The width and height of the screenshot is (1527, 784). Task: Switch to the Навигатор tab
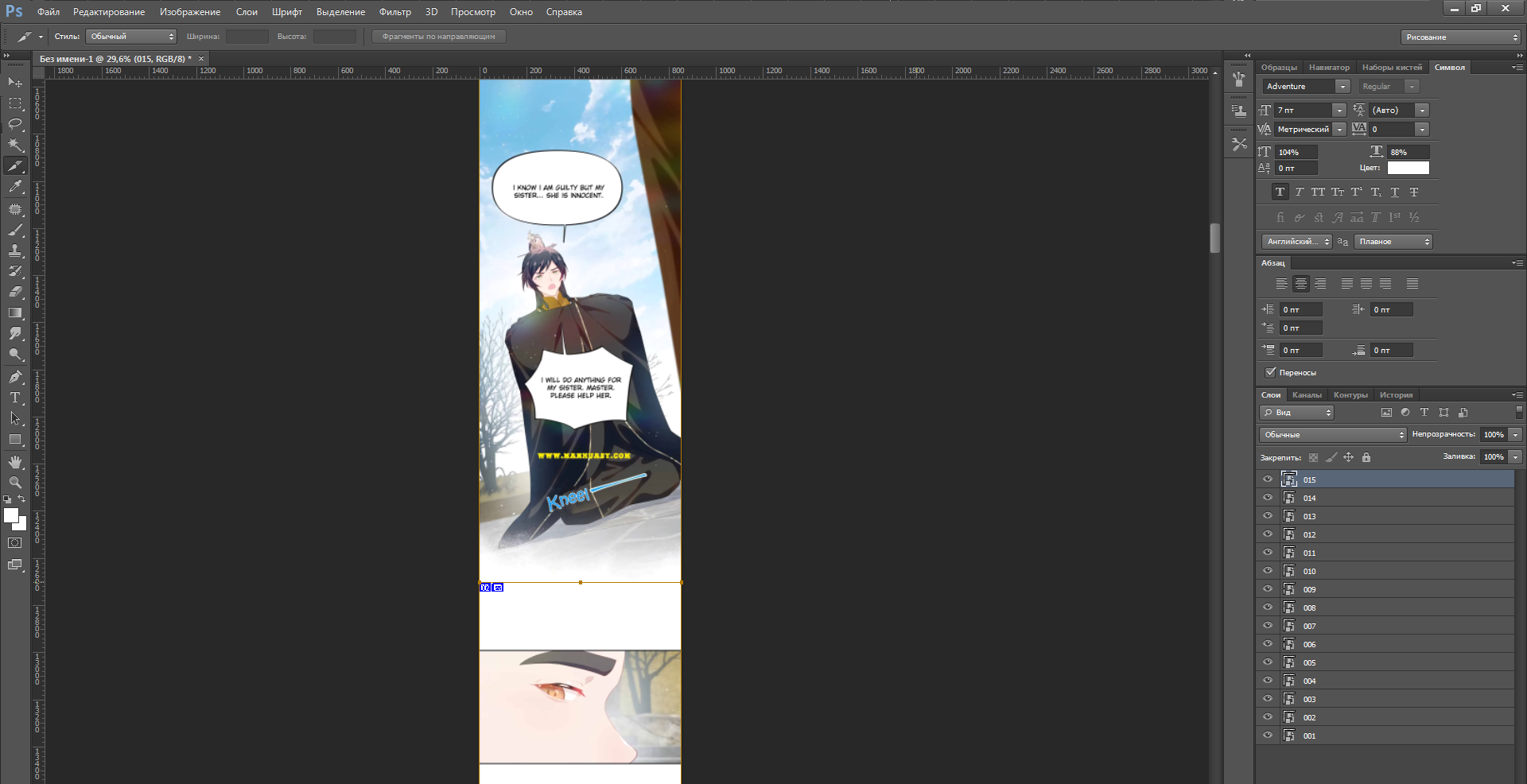click(x=1329, y=67)
